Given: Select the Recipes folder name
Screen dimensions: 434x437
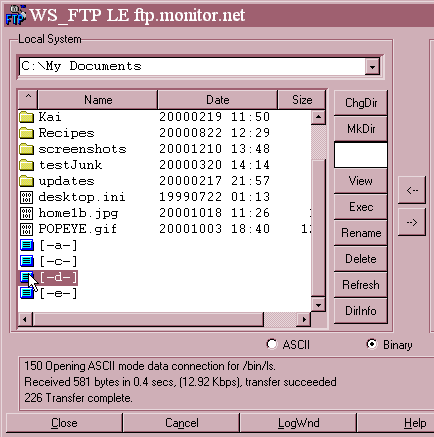Looking at the screenshot, I should [66, 133].
